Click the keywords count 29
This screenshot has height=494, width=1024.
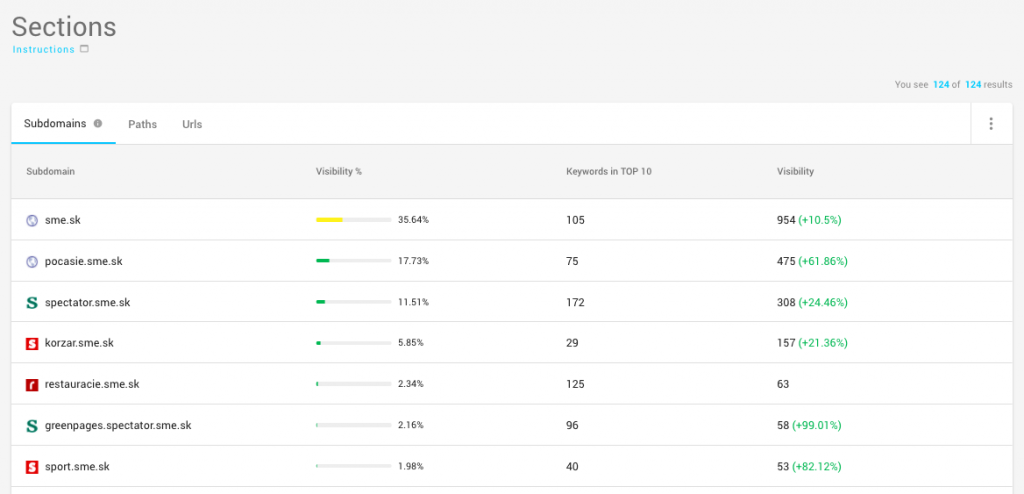point(572,343)
